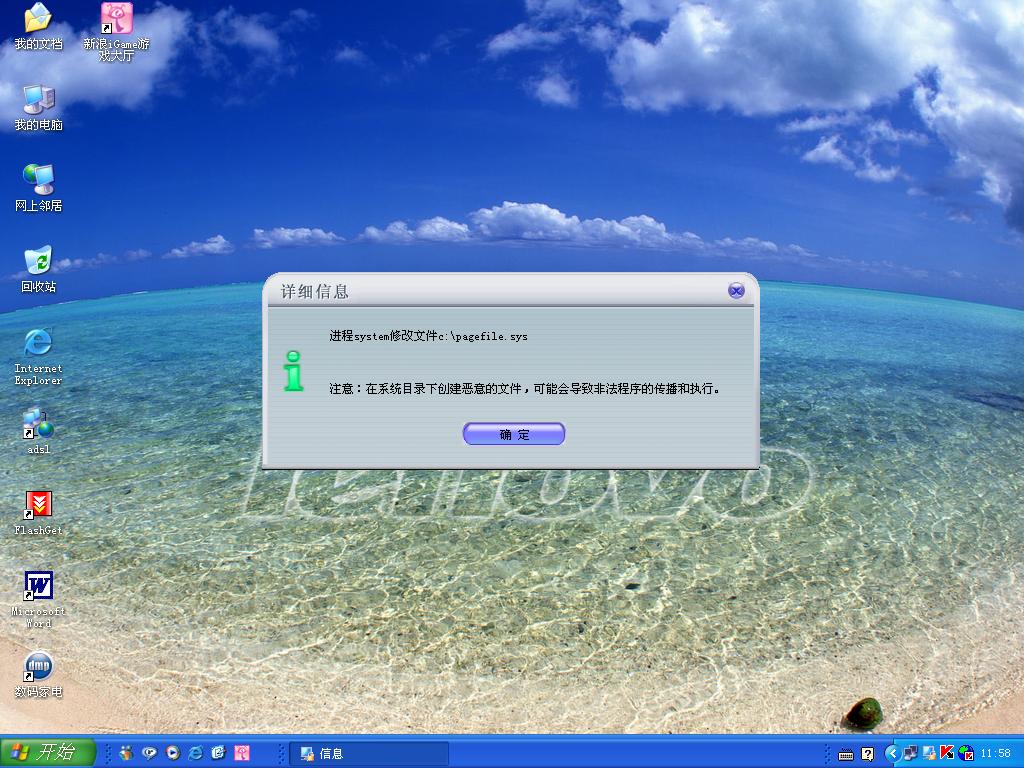The image size is (1024, 768).
Task: Select the Internet Explorer desktop icon
Action: pyautogui.click(x=38, y=357)
